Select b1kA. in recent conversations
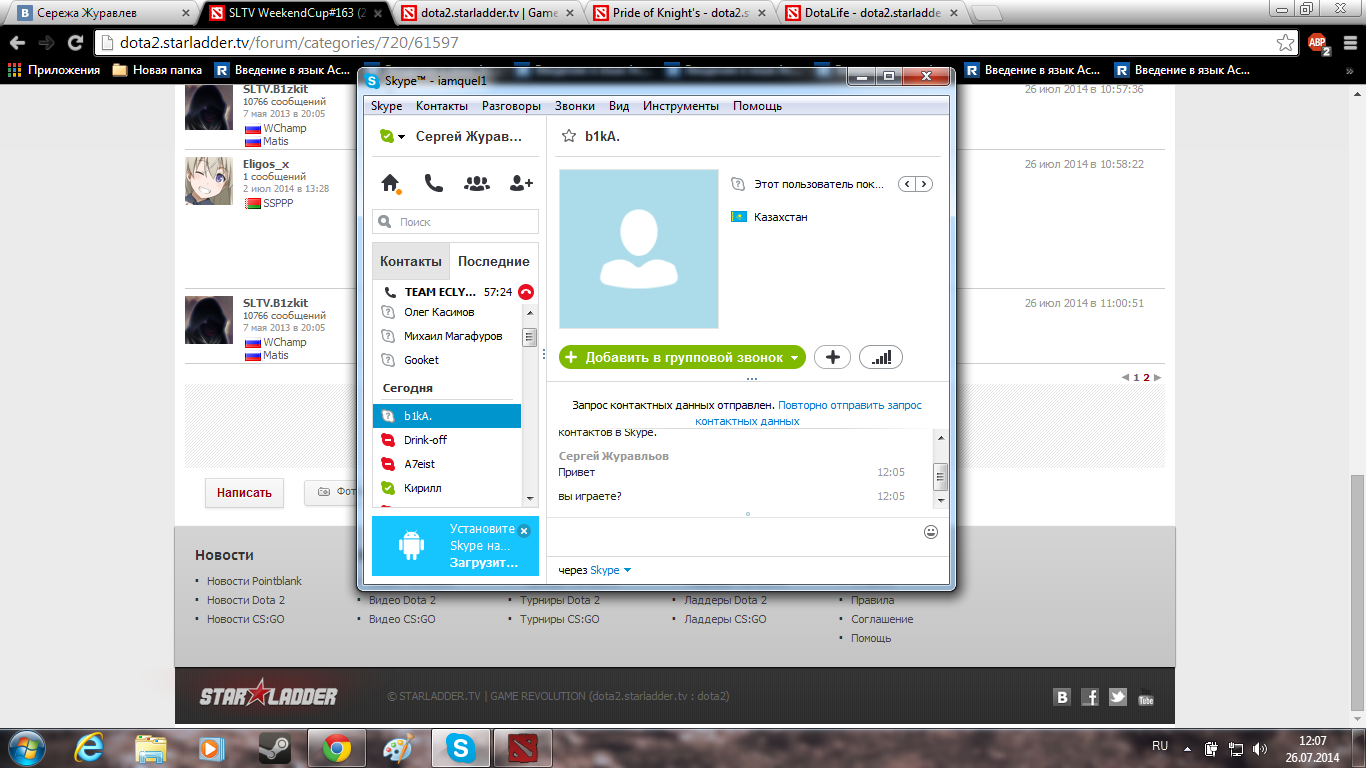The width and height of the screenshot is (1366, 768). pos(447,416)
